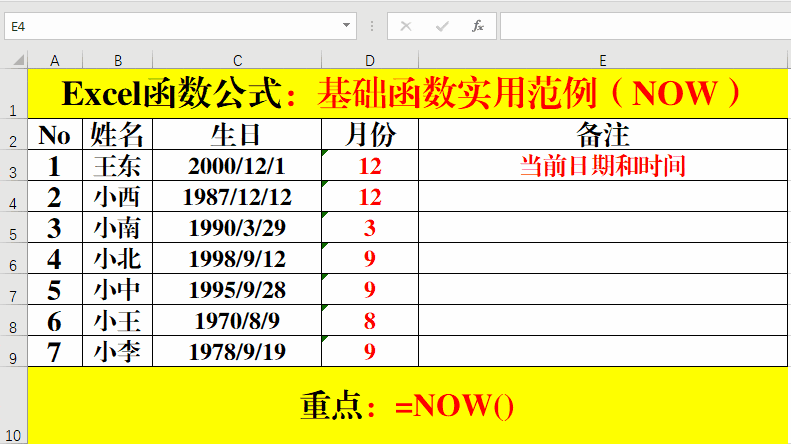Click the birthday cell '1978/9/19'
The image size is (791, 444).
click(x=237, y=351)
